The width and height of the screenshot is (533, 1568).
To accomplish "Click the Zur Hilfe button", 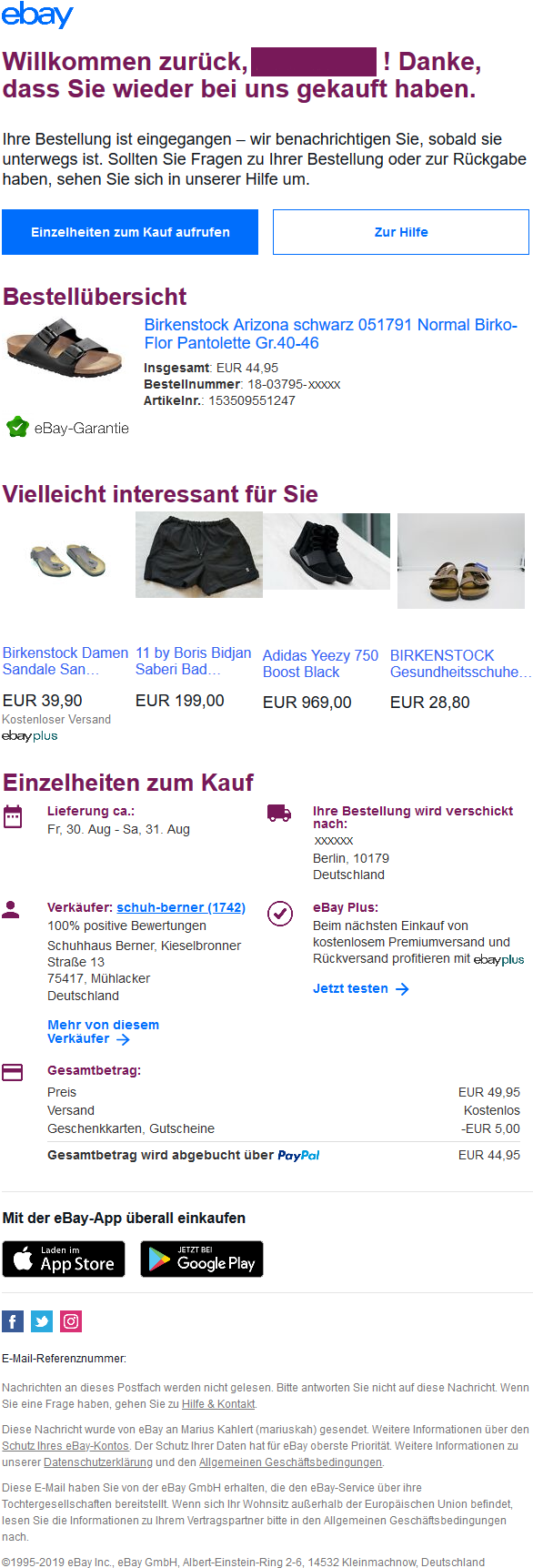I will (400, 232).
